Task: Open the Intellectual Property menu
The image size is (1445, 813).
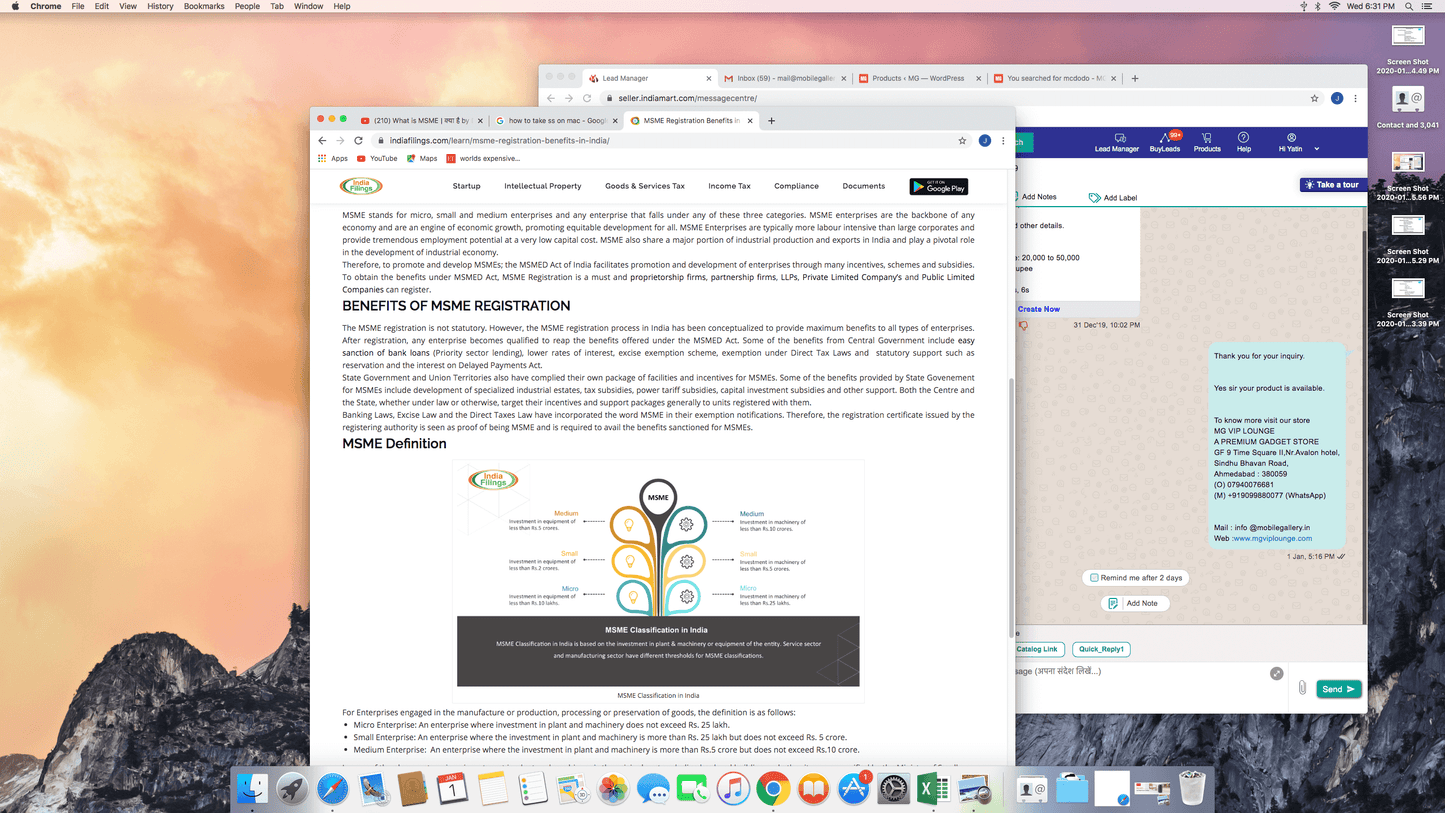Action: (543, 186)
